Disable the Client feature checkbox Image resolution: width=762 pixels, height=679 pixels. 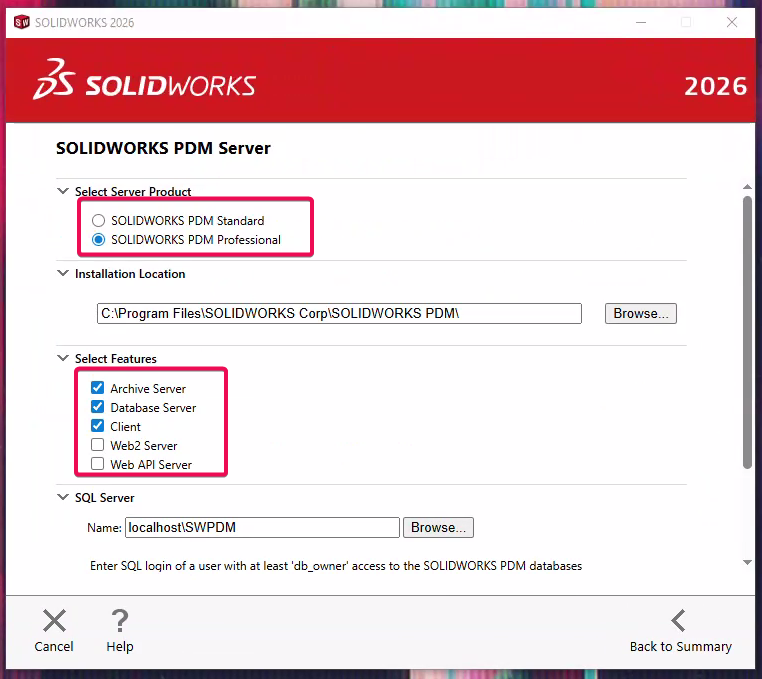tap(98, 426)
